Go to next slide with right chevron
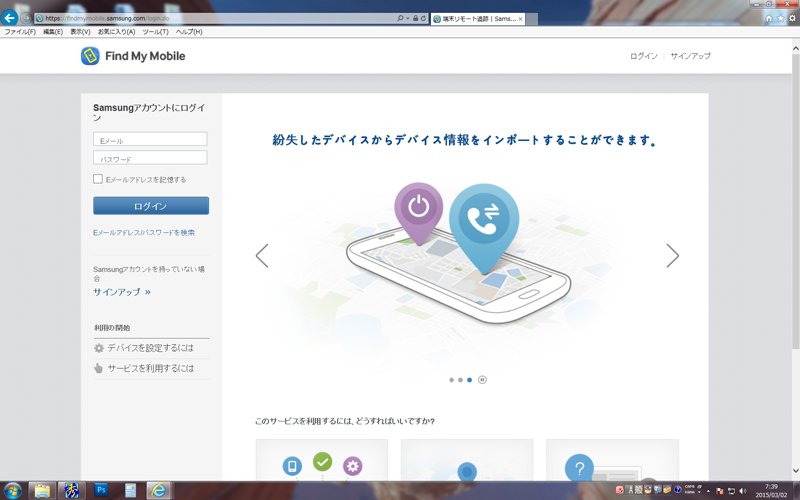 (x=672, y=256)
